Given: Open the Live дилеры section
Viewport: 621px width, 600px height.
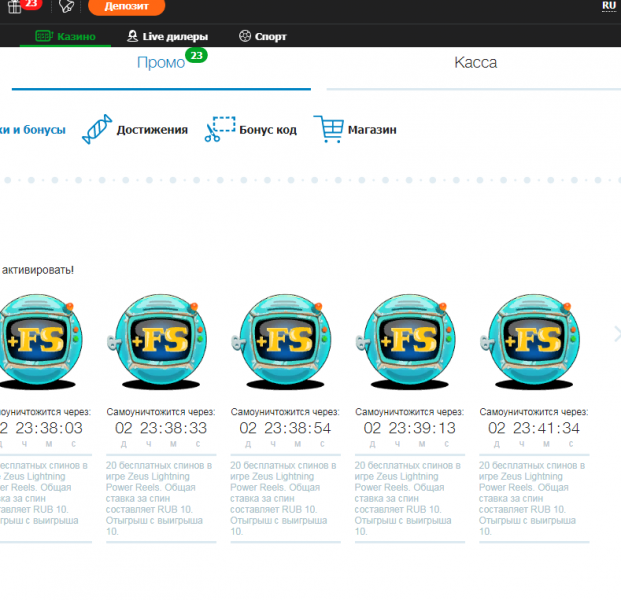Looking at the screenshot, I should (167, 36).
